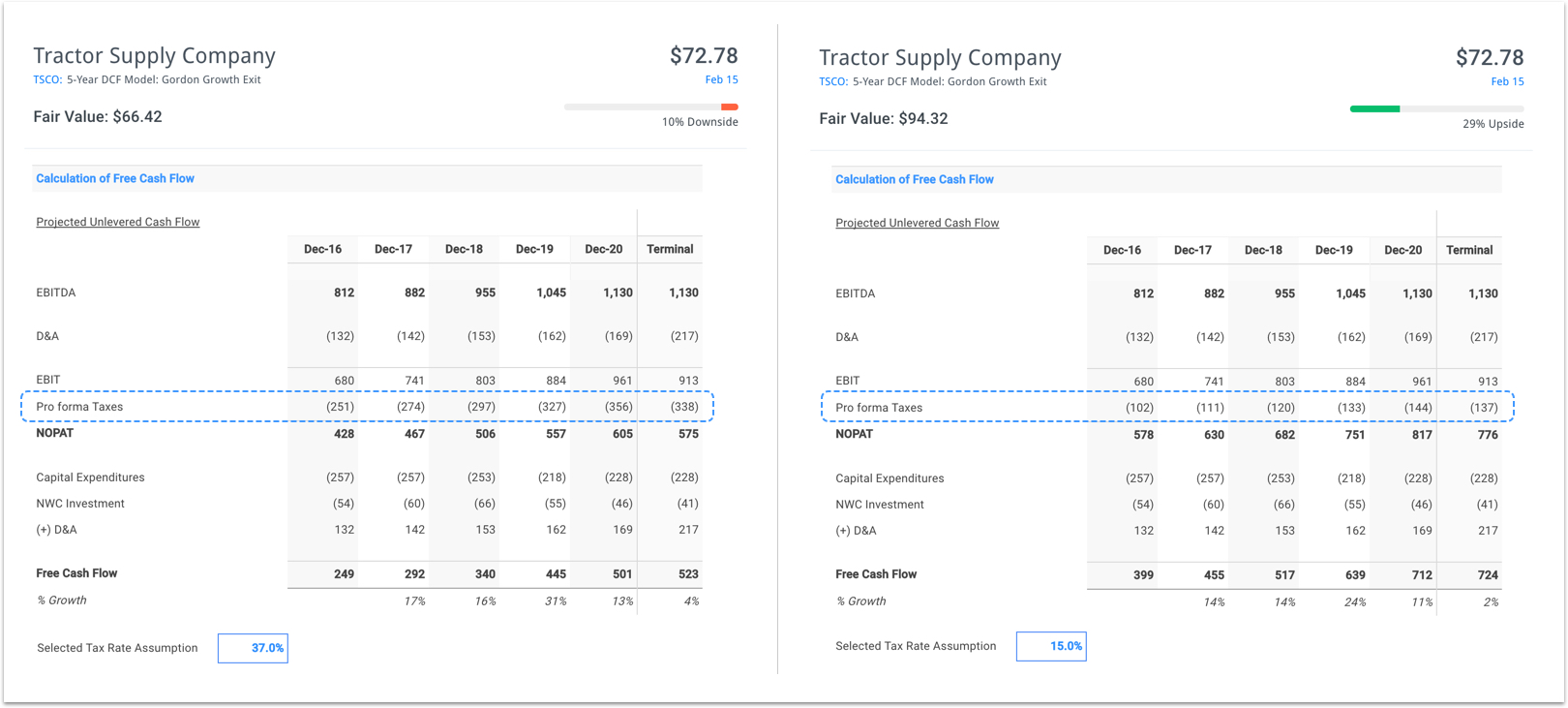Click terminal growth value 4%
The width and height of the screenshot is (1568, 708).
tap(691, 601)
